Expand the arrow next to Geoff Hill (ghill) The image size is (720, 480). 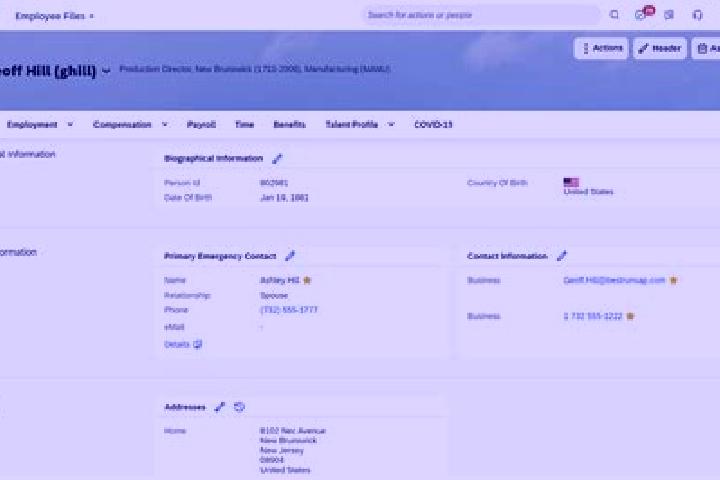tap(106, 71)
